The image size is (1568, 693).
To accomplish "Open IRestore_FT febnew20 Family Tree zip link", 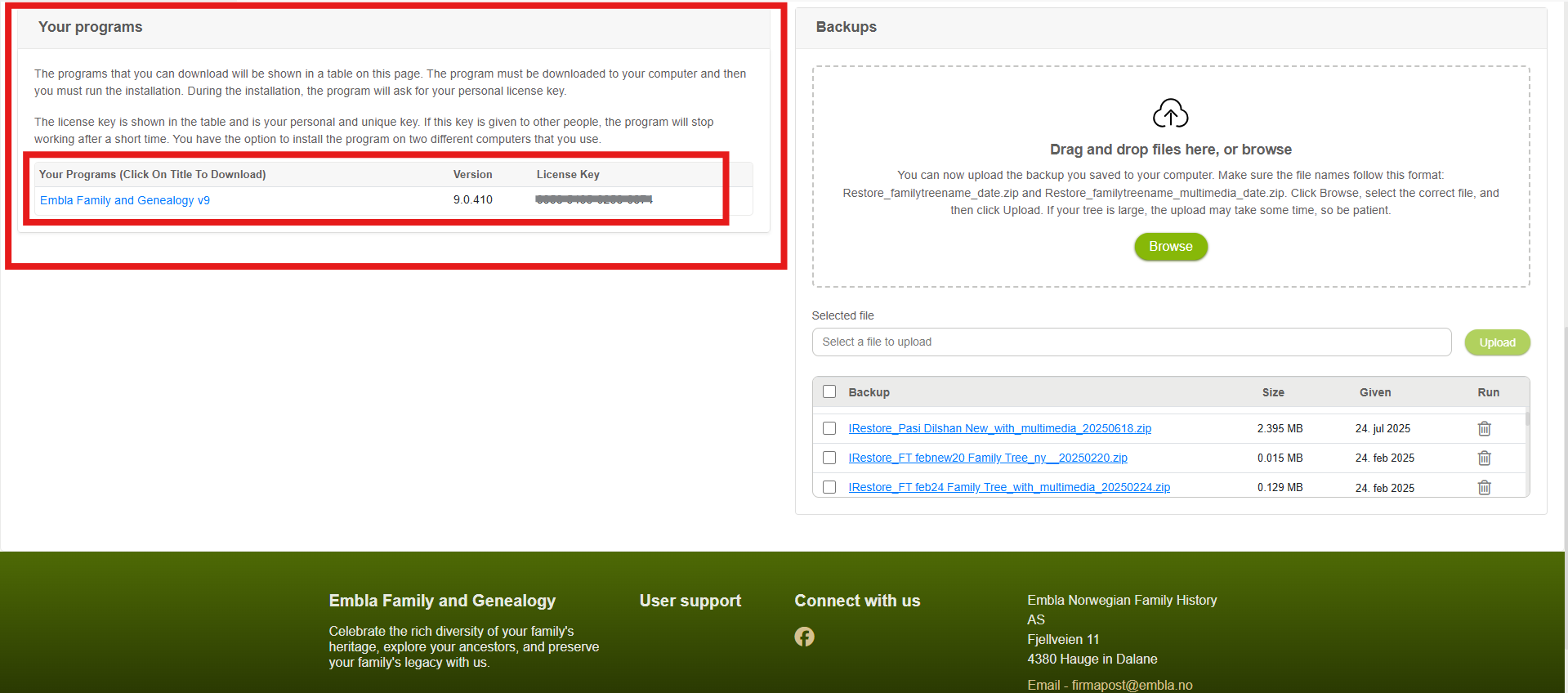I will click(987, 458).
